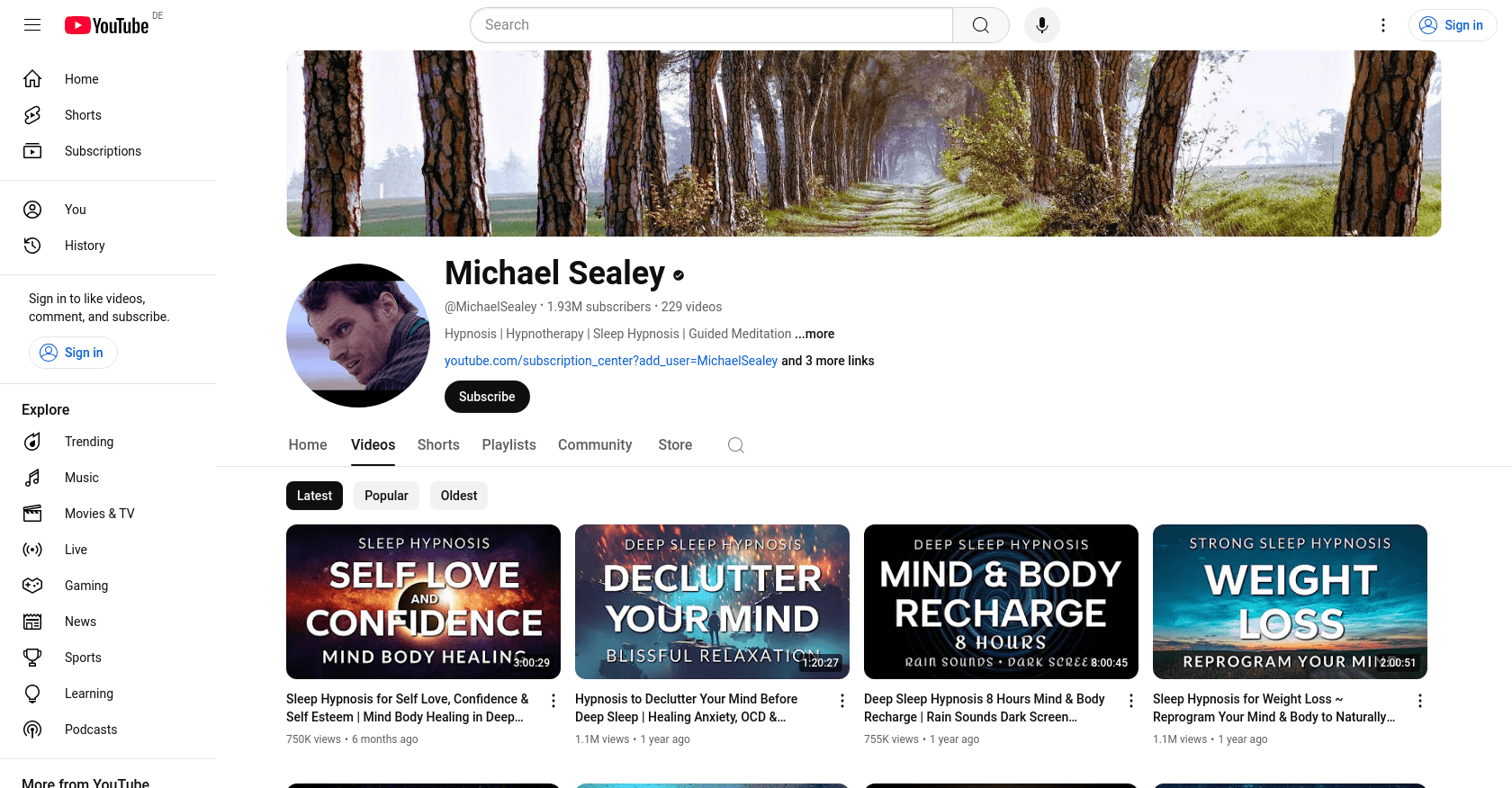1512x788 pixels.
Task: Activate voice search microphone
Action: coord(1042,25)
